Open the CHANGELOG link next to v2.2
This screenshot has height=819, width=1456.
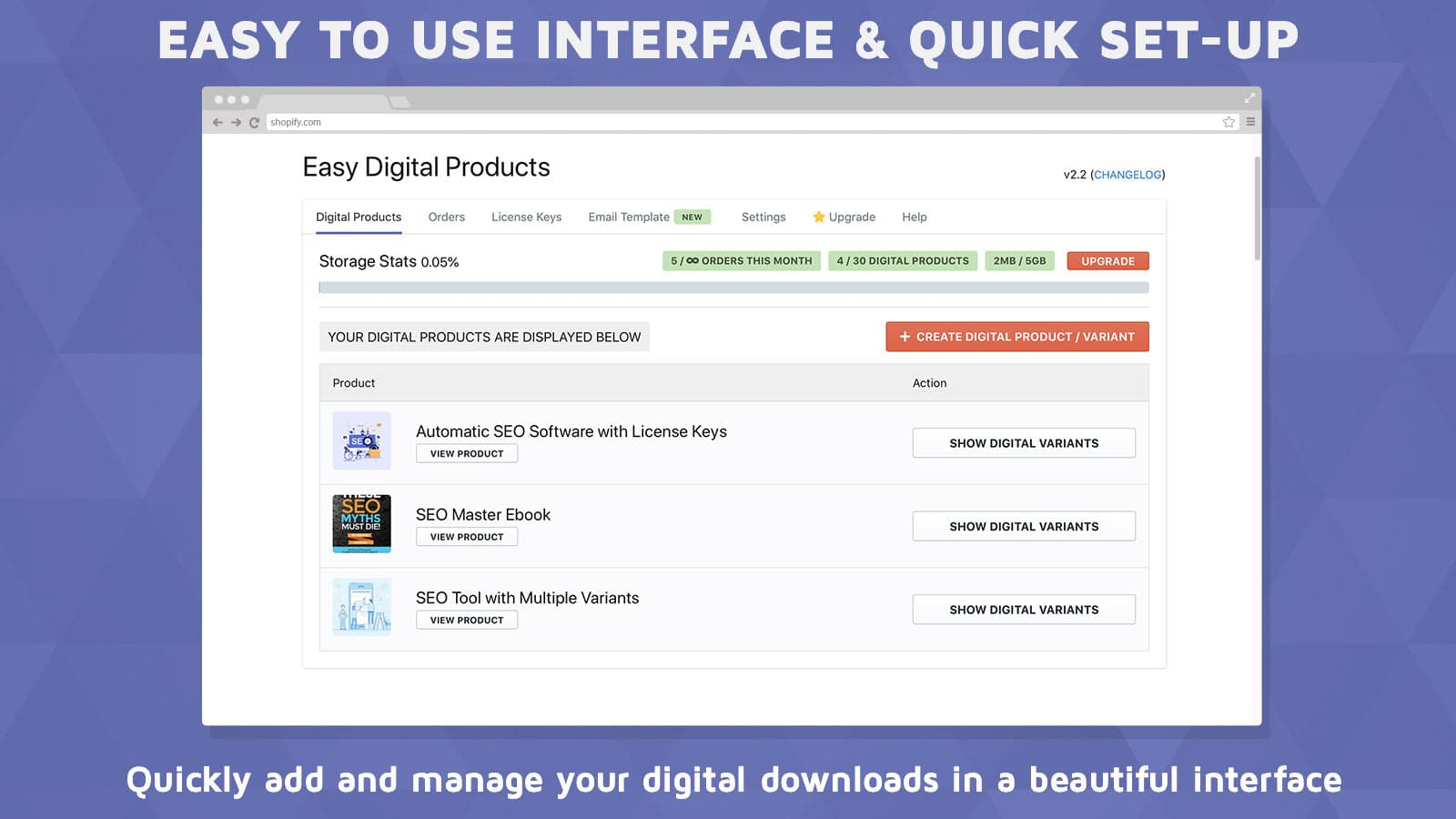point(1127,174)
